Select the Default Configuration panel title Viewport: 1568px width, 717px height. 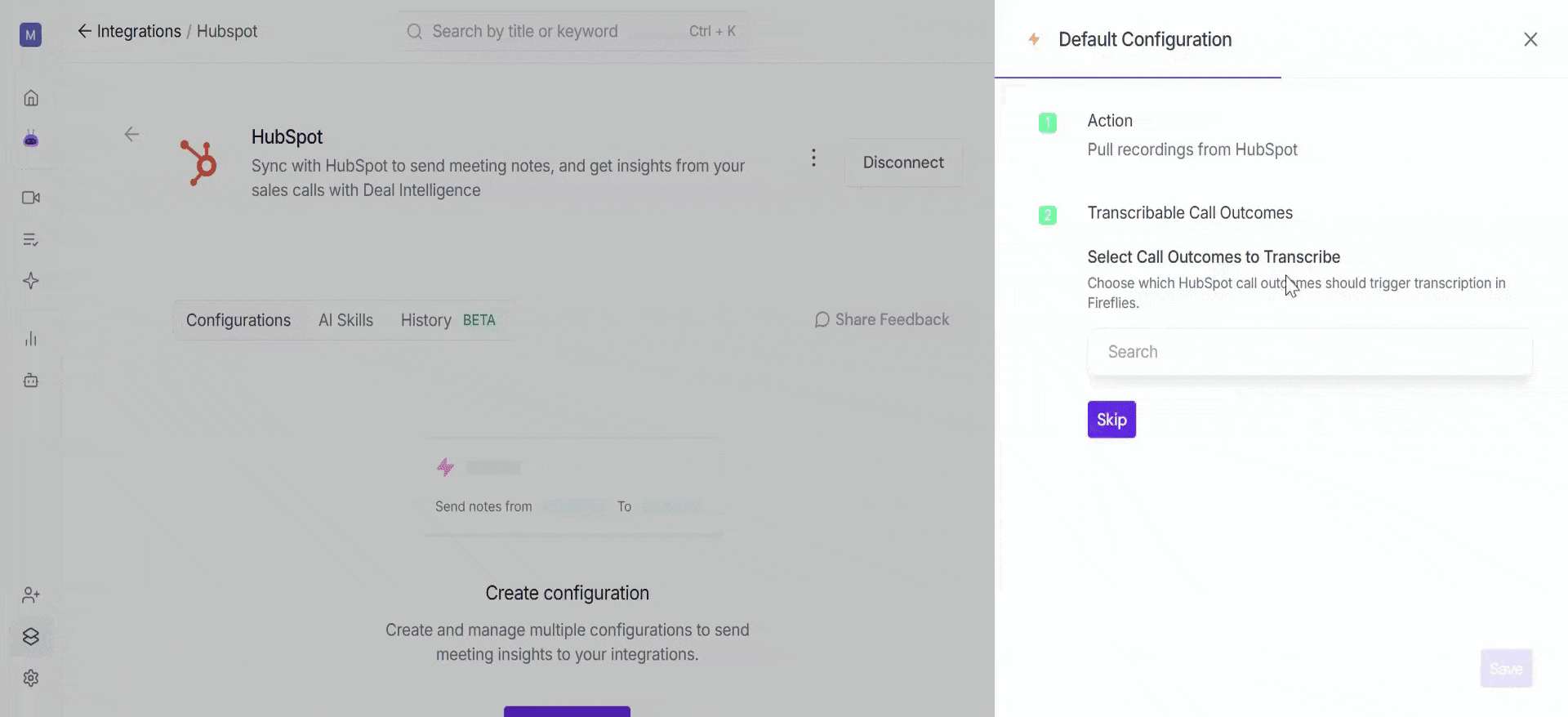tap(1145, 39)
